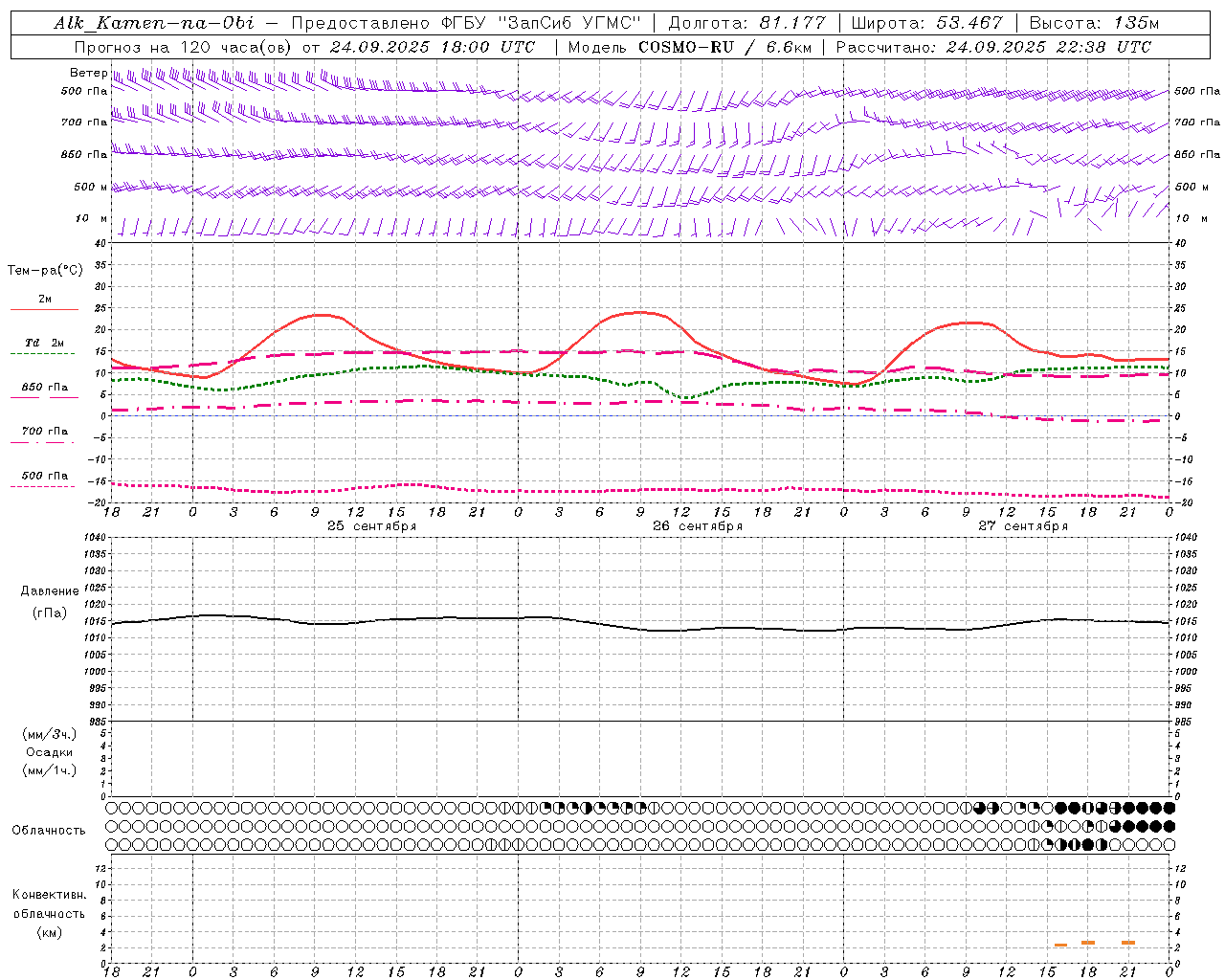Click the 26 сентября date label
Viewport: 1225px width, 980px height.
(x=698, y=526)
